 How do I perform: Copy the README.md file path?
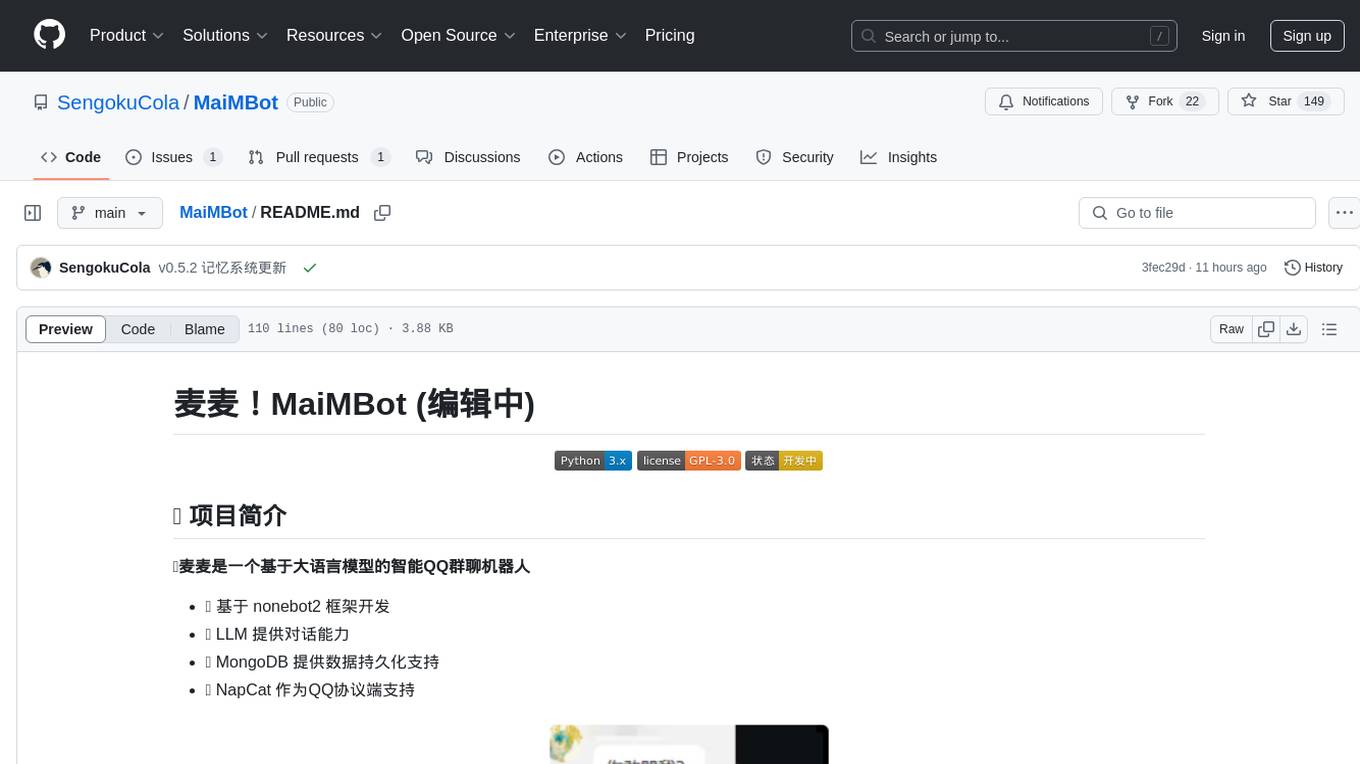click(382, 213)
